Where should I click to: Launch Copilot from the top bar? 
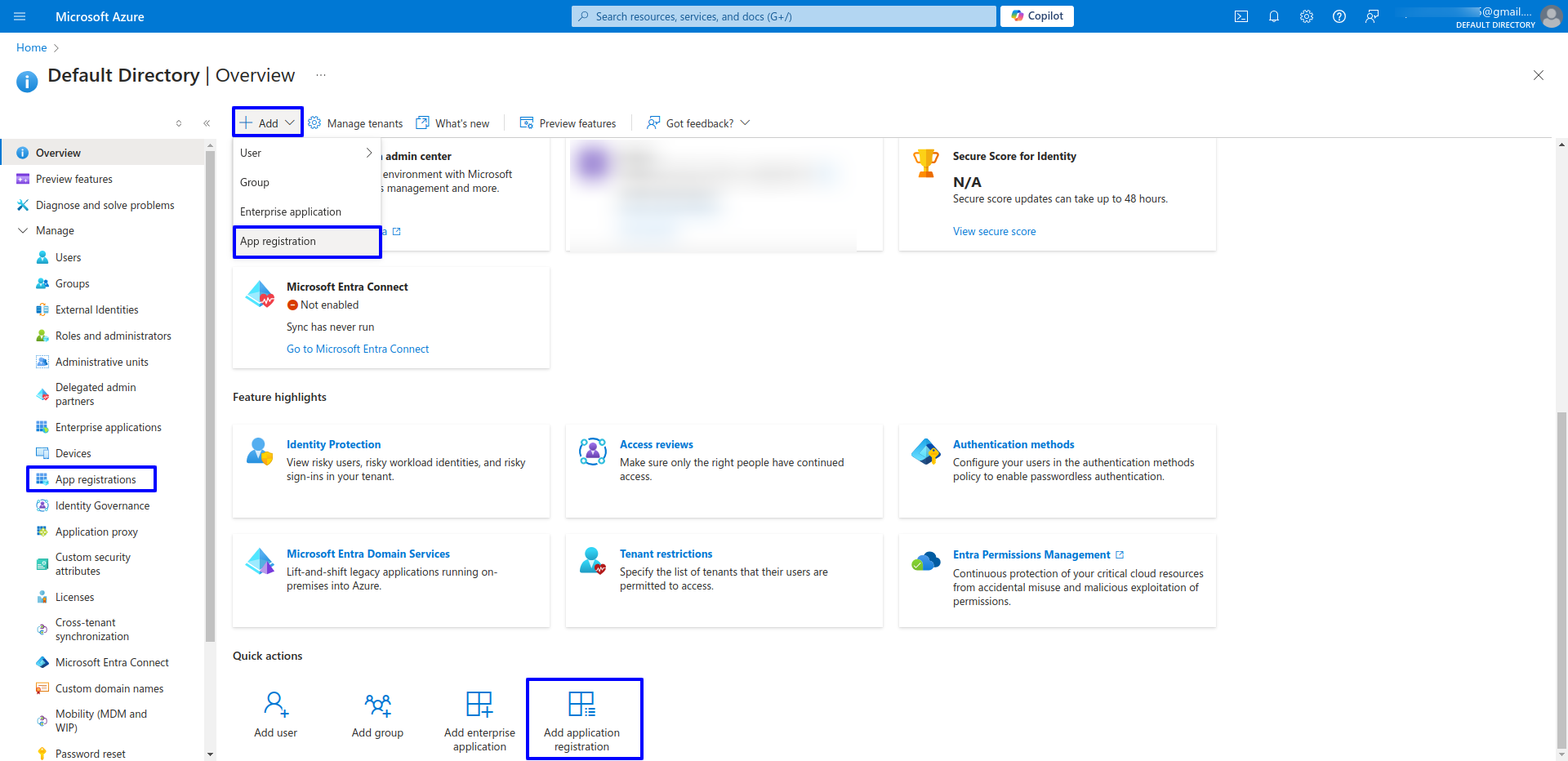tap(1036, 16)
